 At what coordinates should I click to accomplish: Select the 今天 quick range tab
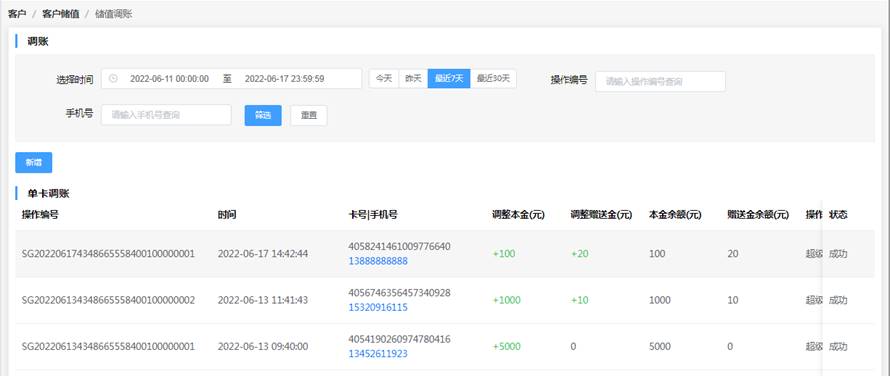coord(384,78)
